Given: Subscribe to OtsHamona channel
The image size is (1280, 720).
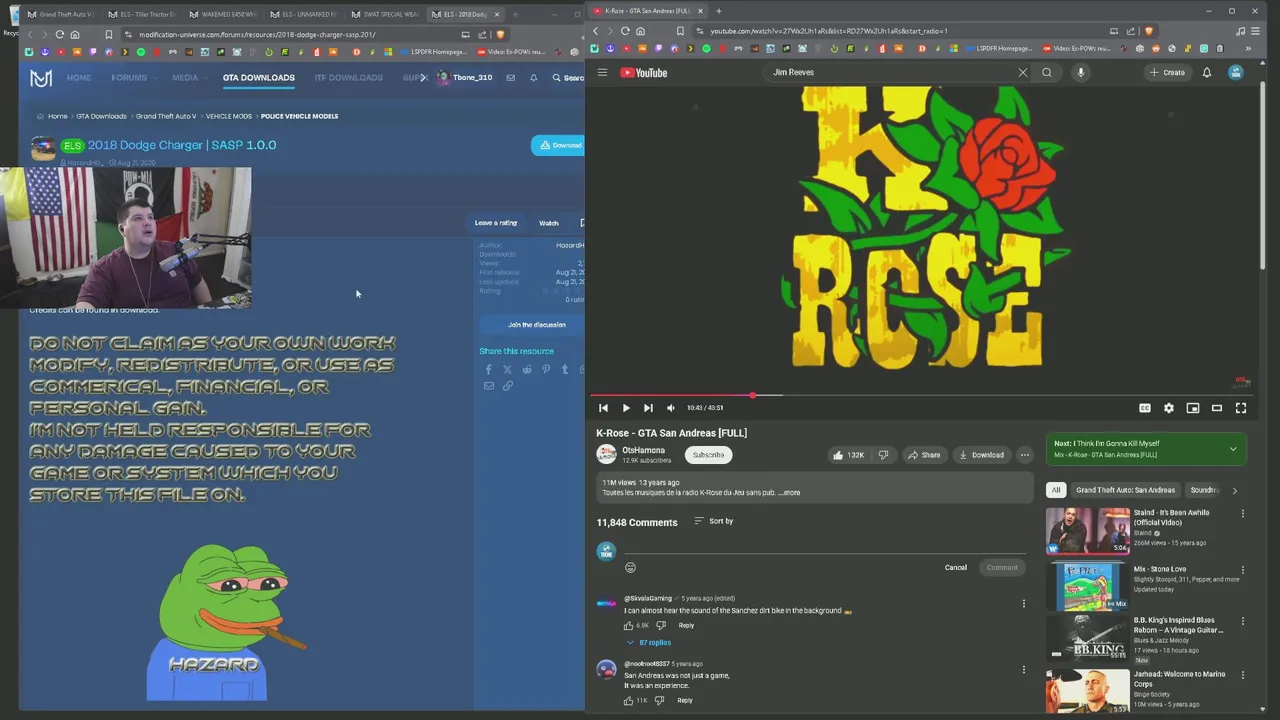Looking at the screenshot, I should (x=708, y=455).
